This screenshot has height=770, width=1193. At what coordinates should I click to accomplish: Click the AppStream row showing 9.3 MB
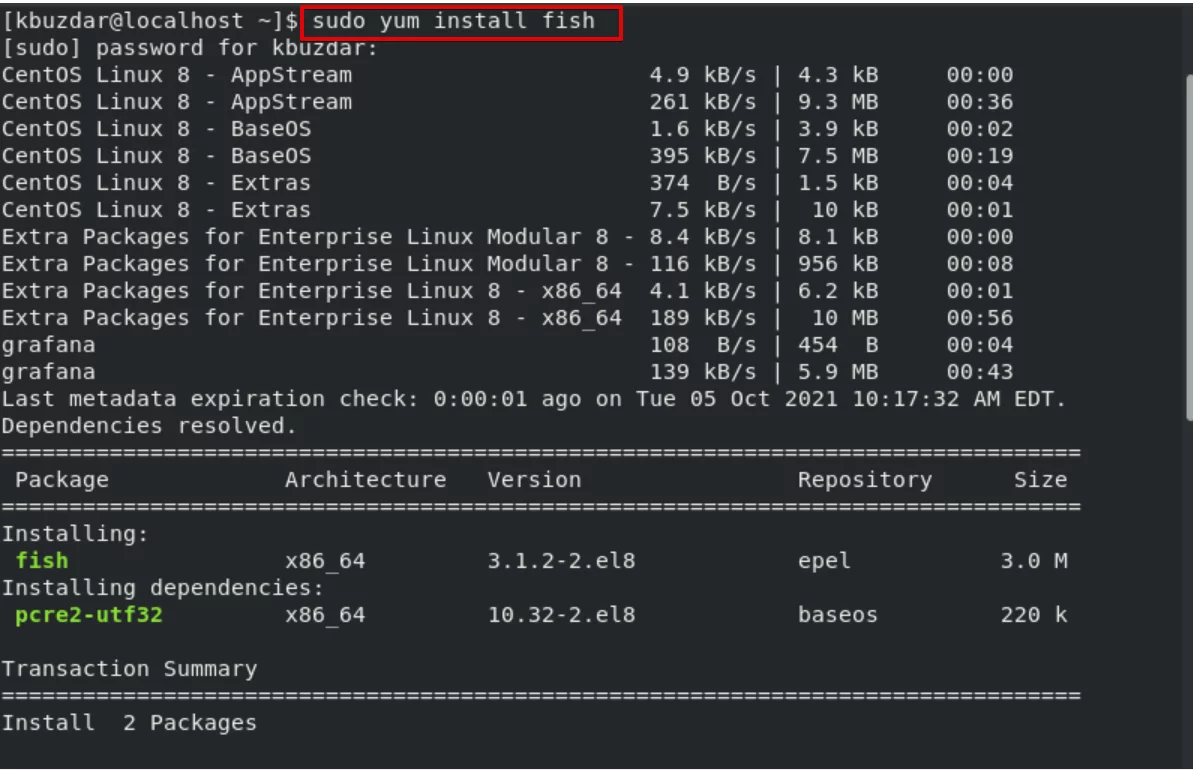pyautogui.click(x=507, y=102)
